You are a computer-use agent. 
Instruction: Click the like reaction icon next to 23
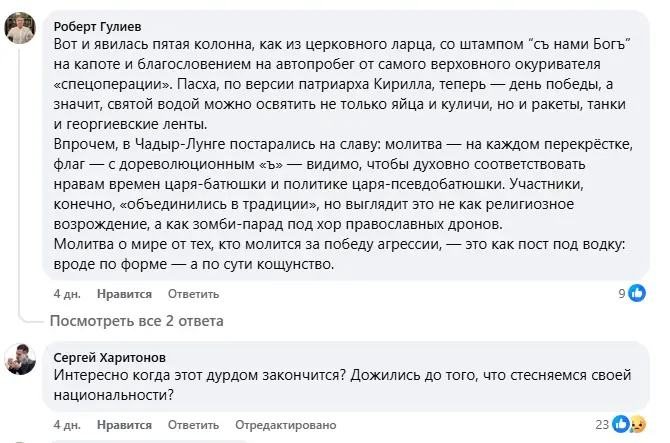coord(620,424)
